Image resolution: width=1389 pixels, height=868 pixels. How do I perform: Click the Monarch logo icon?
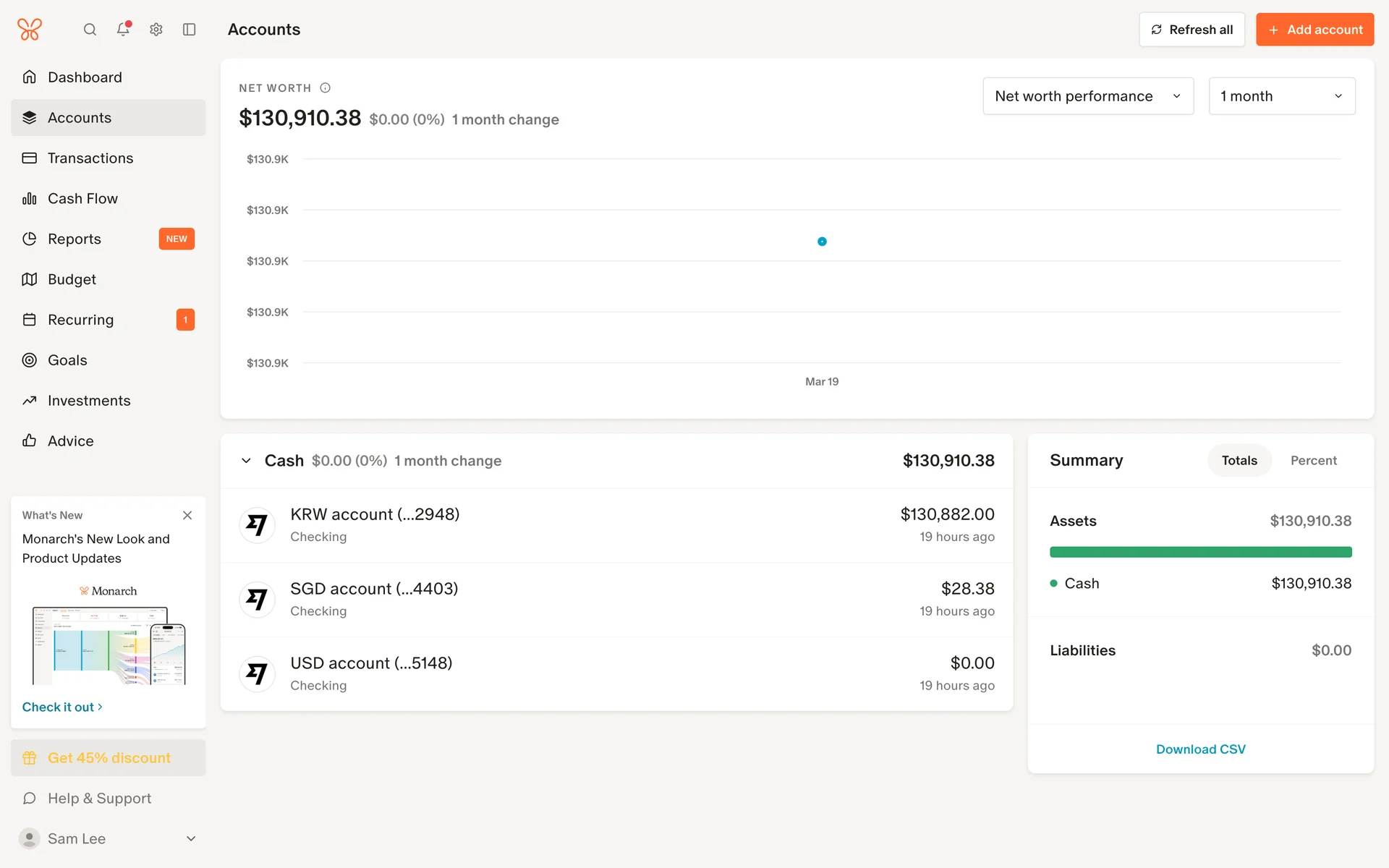30,30
